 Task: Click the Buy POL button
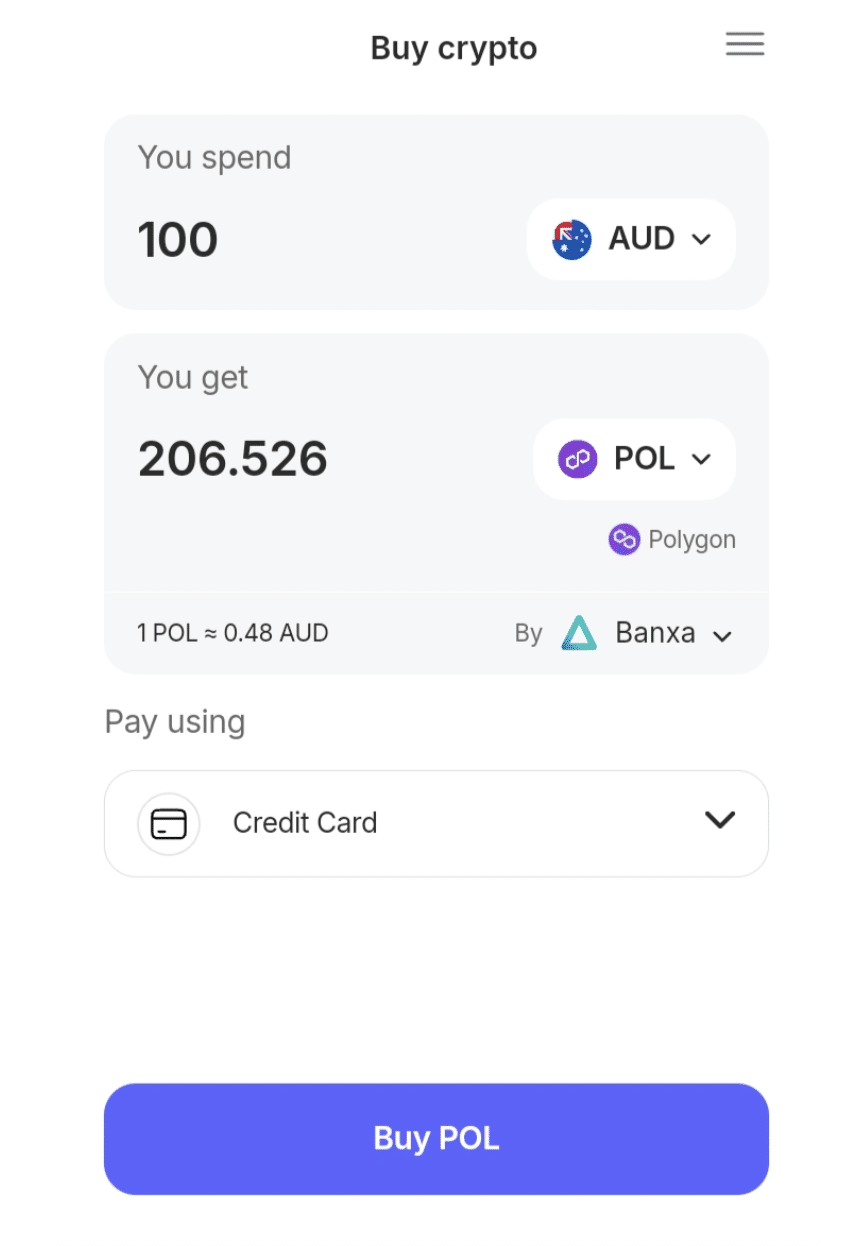click(436, 1138)
